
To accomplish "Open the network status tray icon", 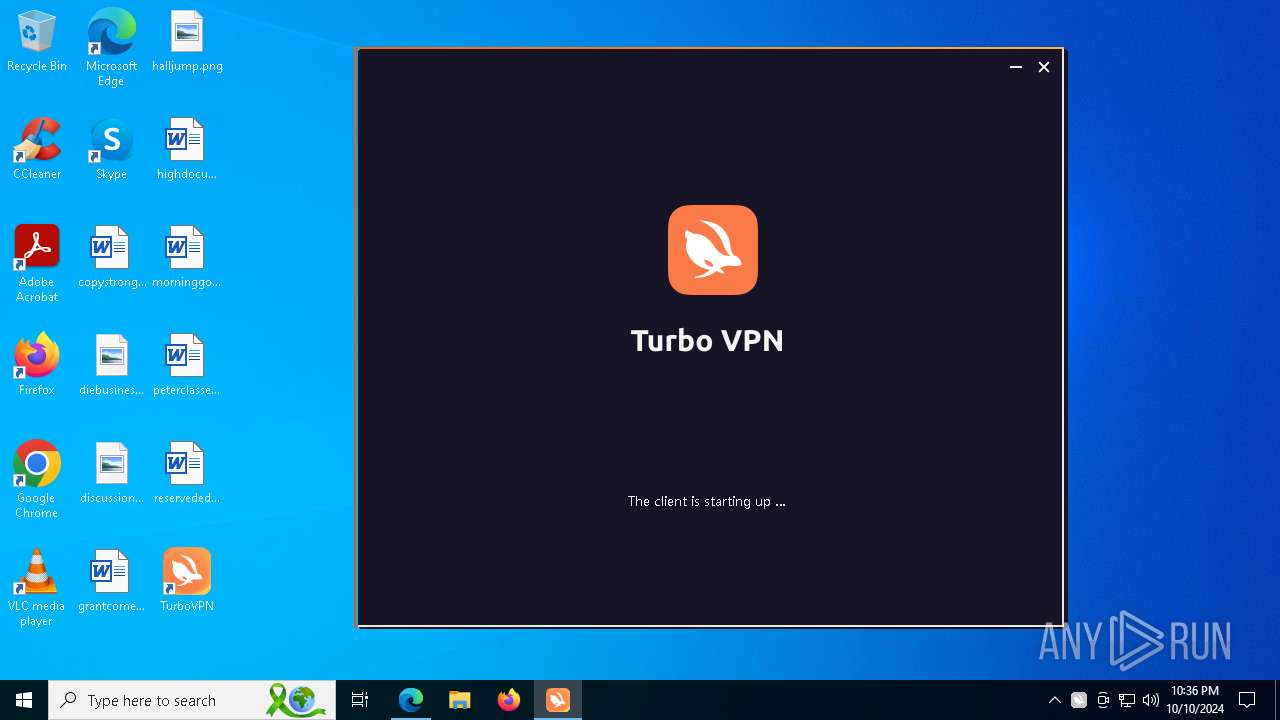I will pyautogui.click(x=1127, y=700).
